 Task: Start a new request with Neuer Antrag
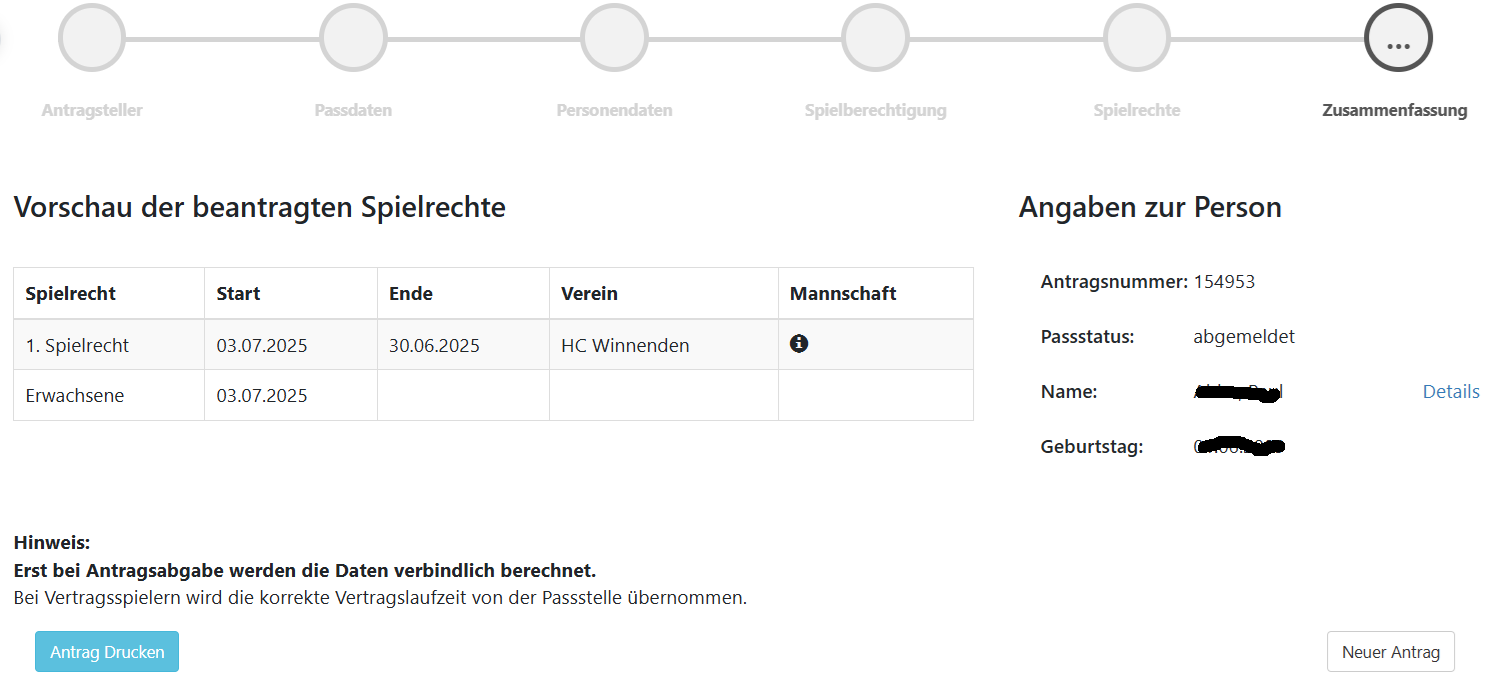point(1390,652)
